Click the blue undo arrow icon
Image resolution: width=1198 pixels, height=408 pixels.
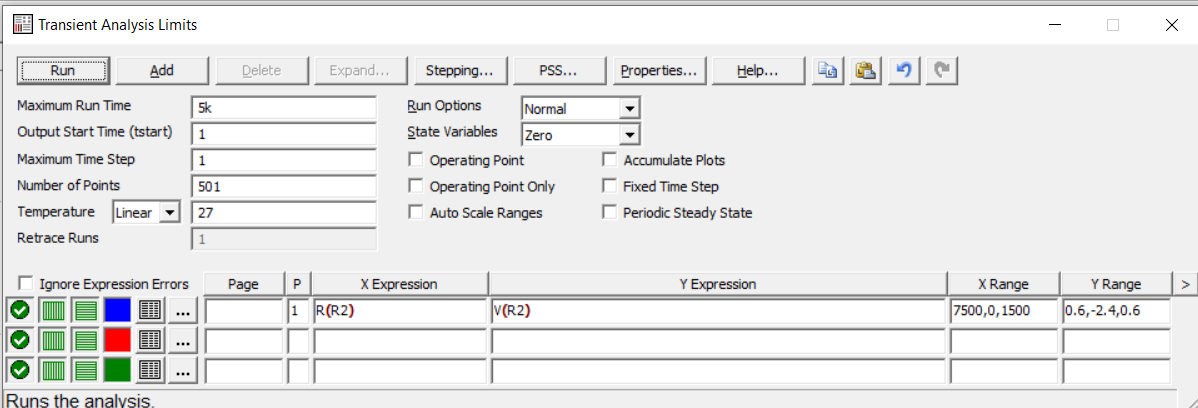click(904, 71)
